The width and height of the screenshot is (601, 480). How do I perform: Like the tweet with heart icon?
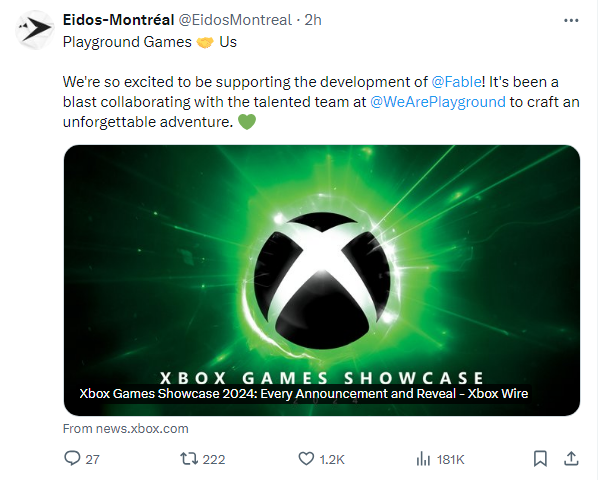tap(307, 458)
